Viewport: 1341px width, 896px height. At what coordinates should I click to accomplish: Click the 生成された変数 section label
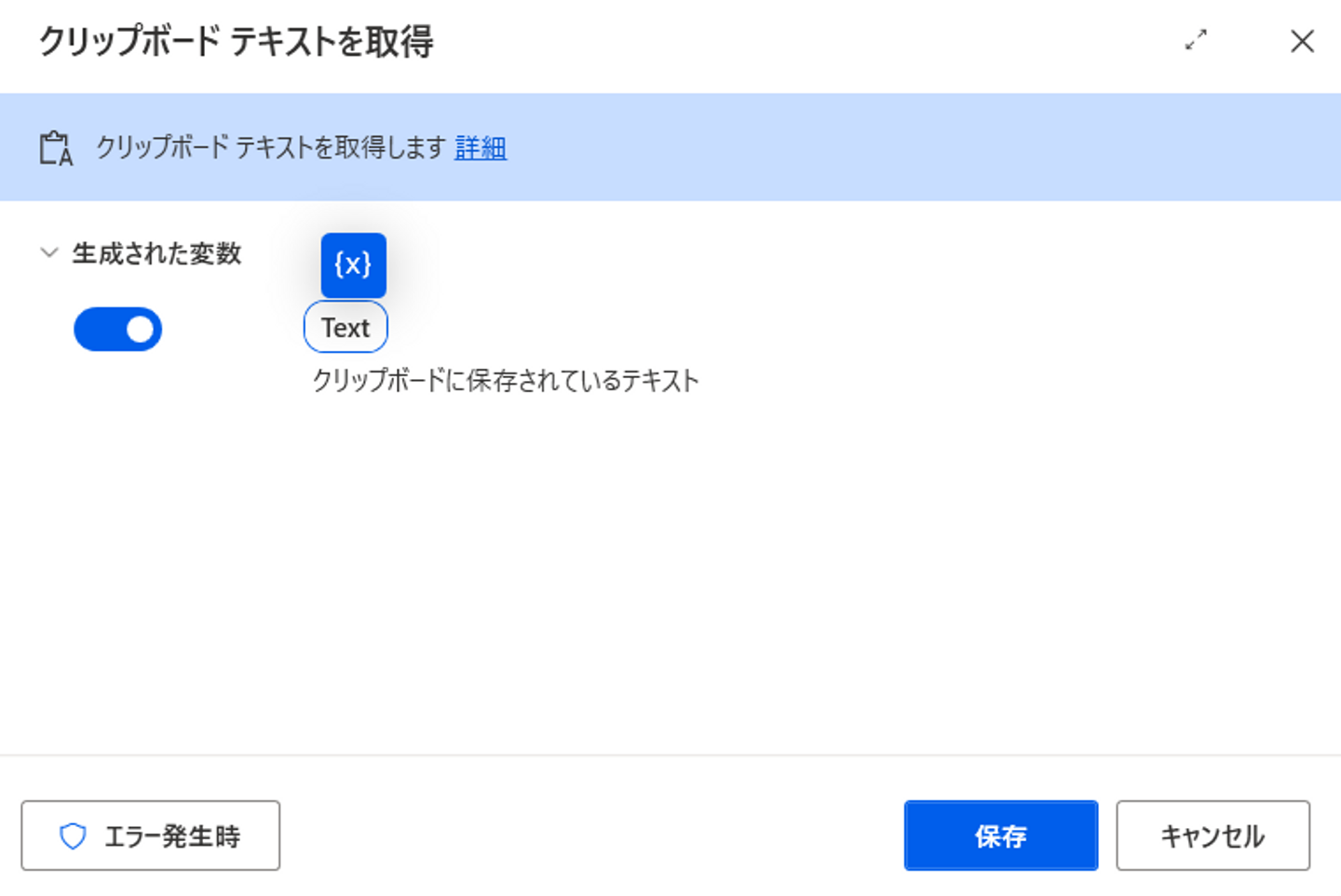tap(156, 253)
